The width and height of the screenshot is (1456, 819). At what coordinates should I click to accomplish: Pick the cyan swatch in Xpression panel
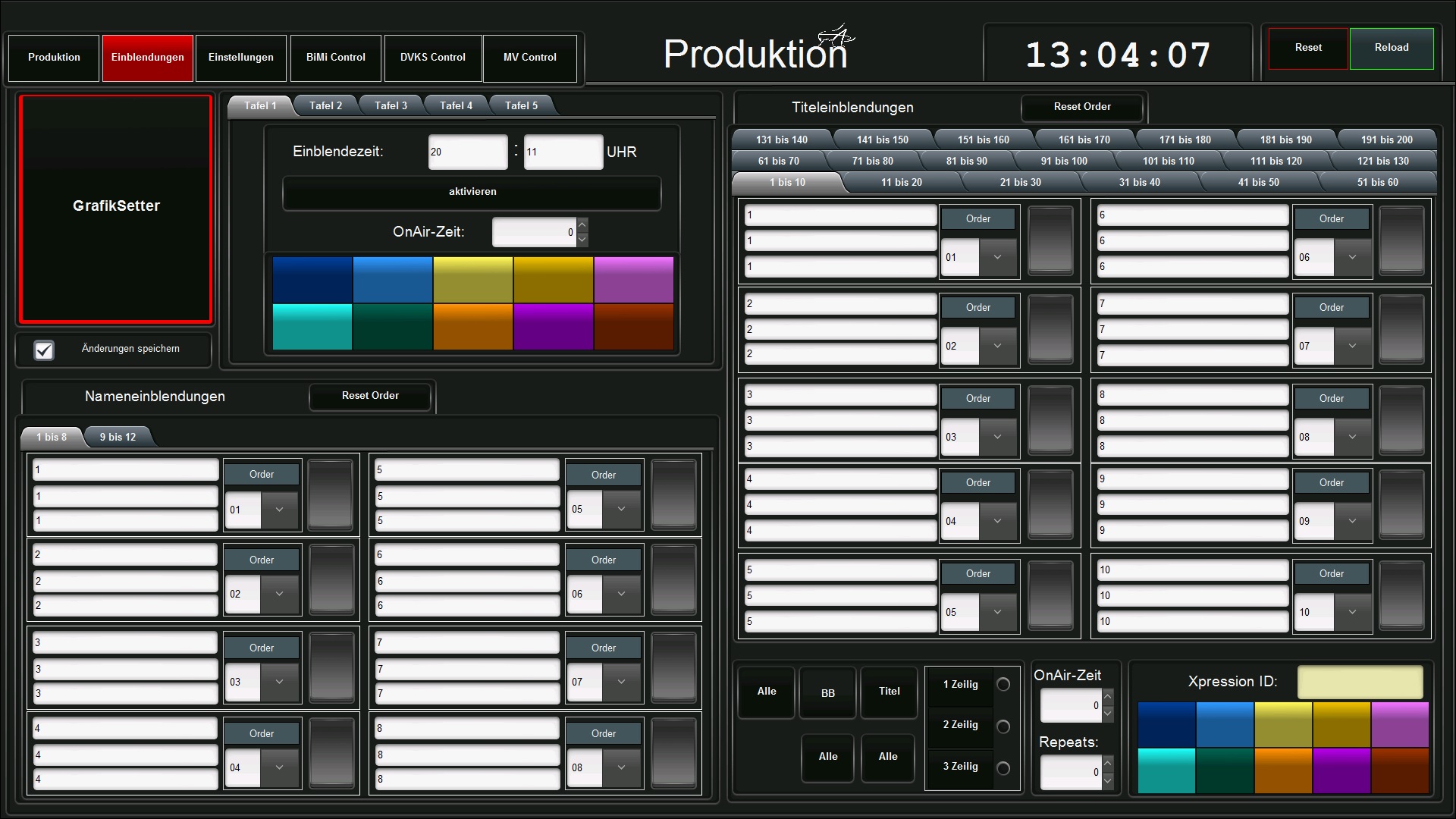[1166, 770]
